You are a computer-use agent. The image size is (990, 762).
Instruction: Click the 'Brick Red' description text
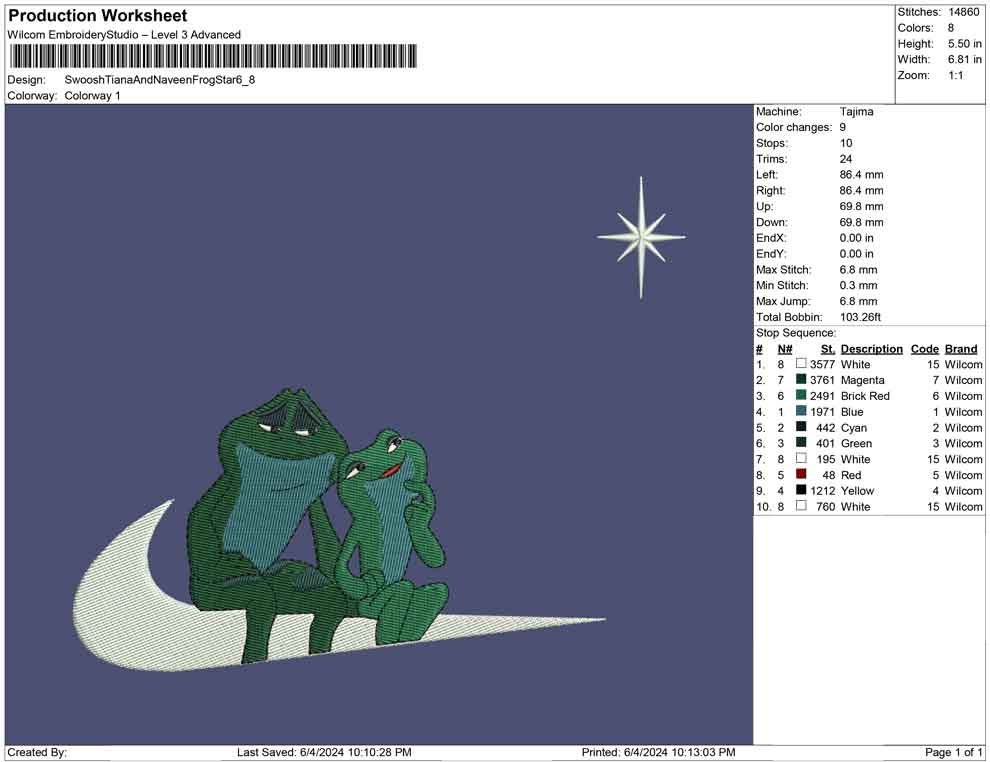click(x=866, y=396)
